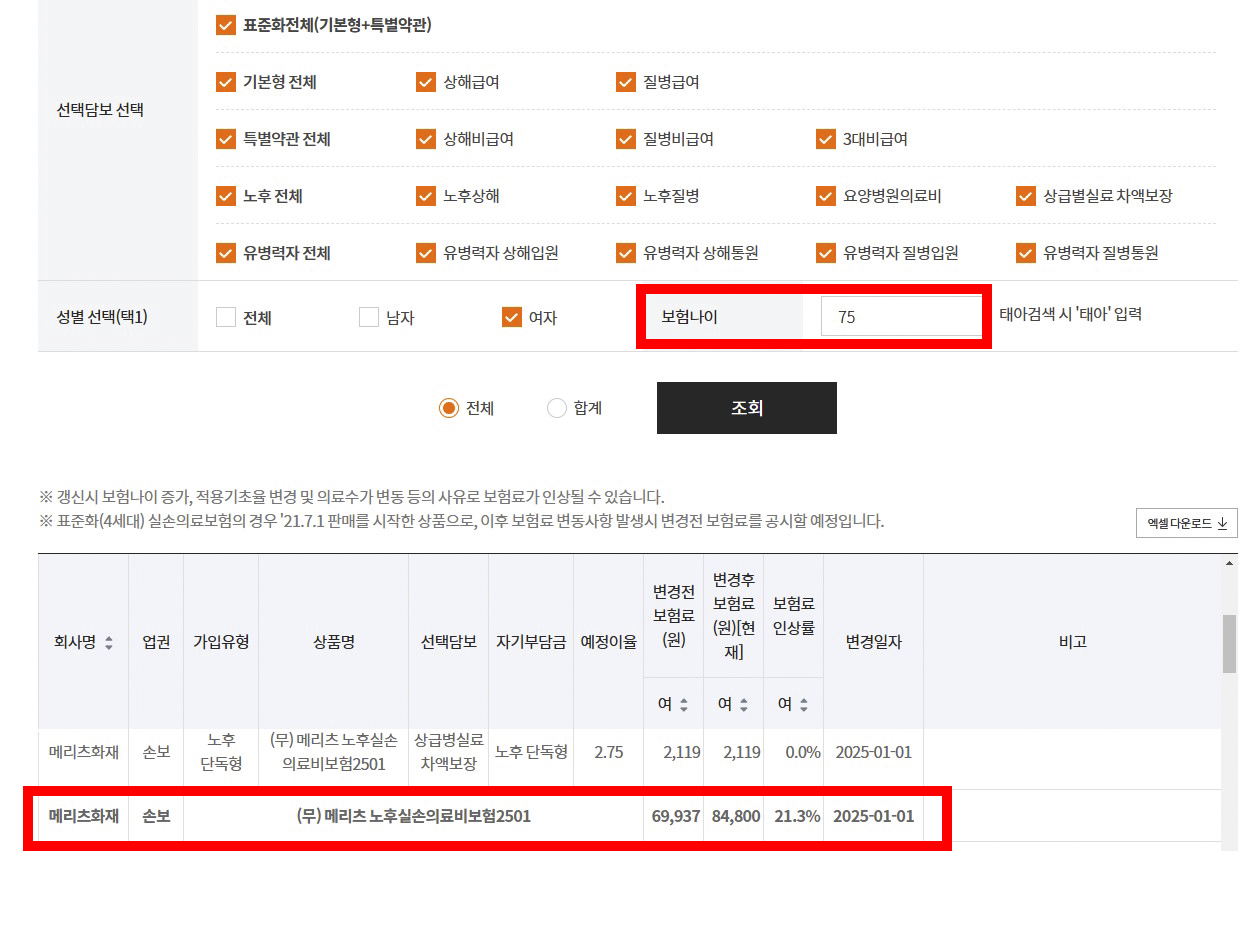This screenshot has width=1248, height=945.
Task: Toggle 유병력자 상해통원 checkbox
Action: pos(626,253)
